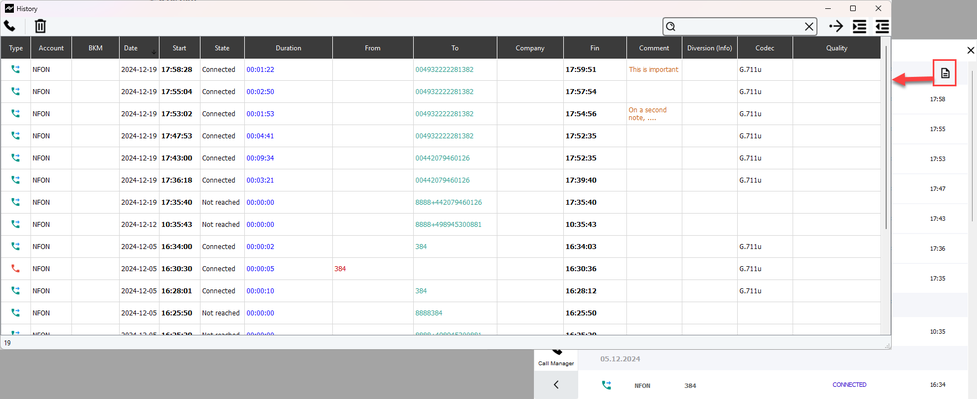Click the 05.12.2024 date heading in rear panel
The image size is (977, 399).
pos(620,359)
